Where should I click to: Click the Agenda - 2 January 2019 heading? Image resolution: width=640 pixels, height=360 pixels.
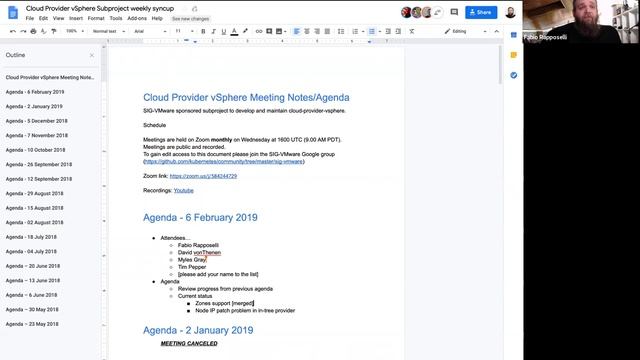(x=198, y=330)
